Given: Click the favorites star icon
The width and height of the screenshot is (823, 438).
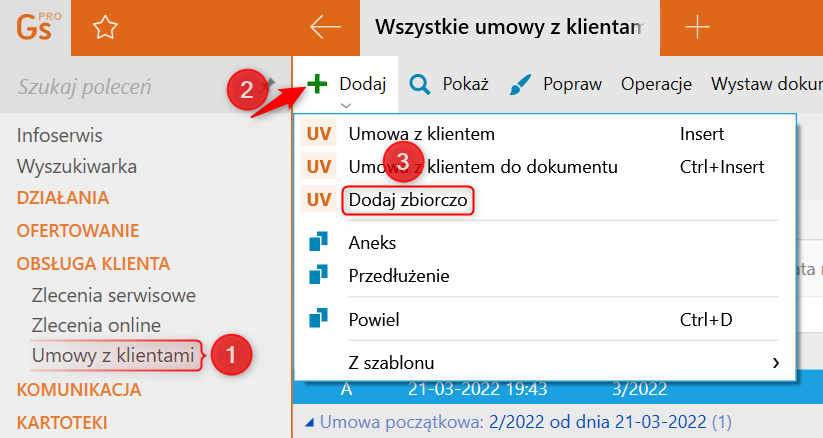Looking at the screenshot, I should point(105,28).
